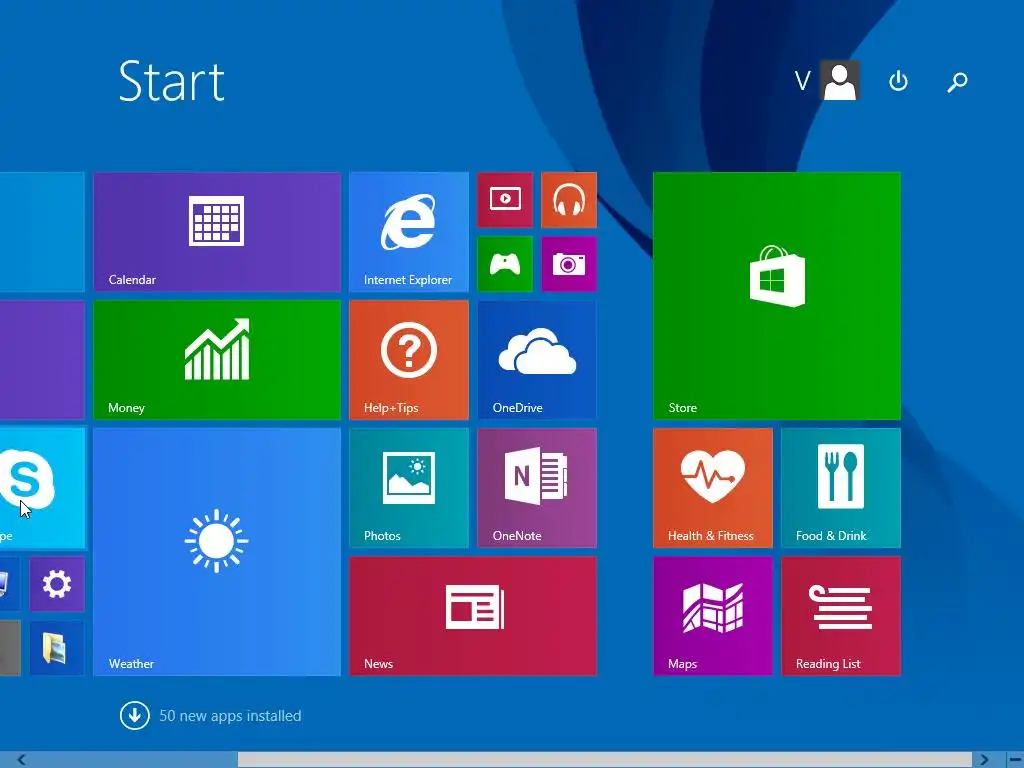Click the scrollbar right arrow
The width and height of the screenshot is (1024, 768).
point(984,760)
